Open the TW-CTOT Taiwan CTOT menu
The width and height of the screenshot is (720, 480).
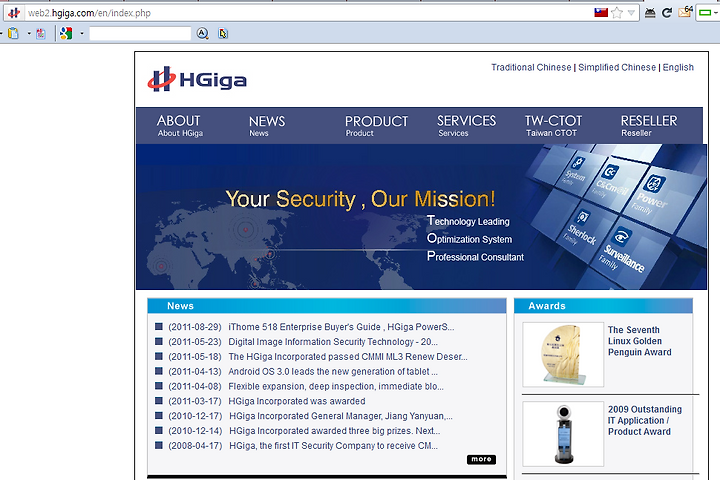[553, 126]
